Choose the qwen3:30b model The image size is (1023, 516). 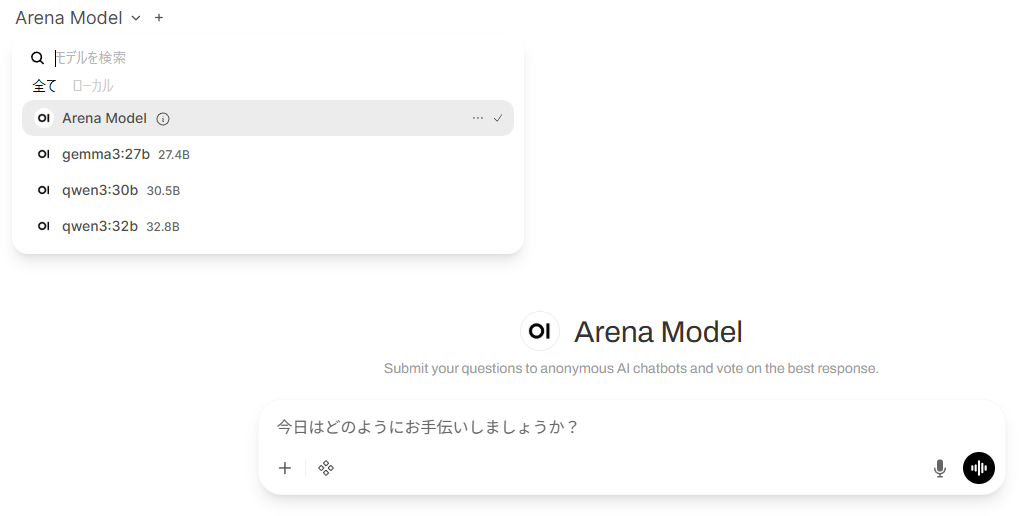(x=100, y=190)
